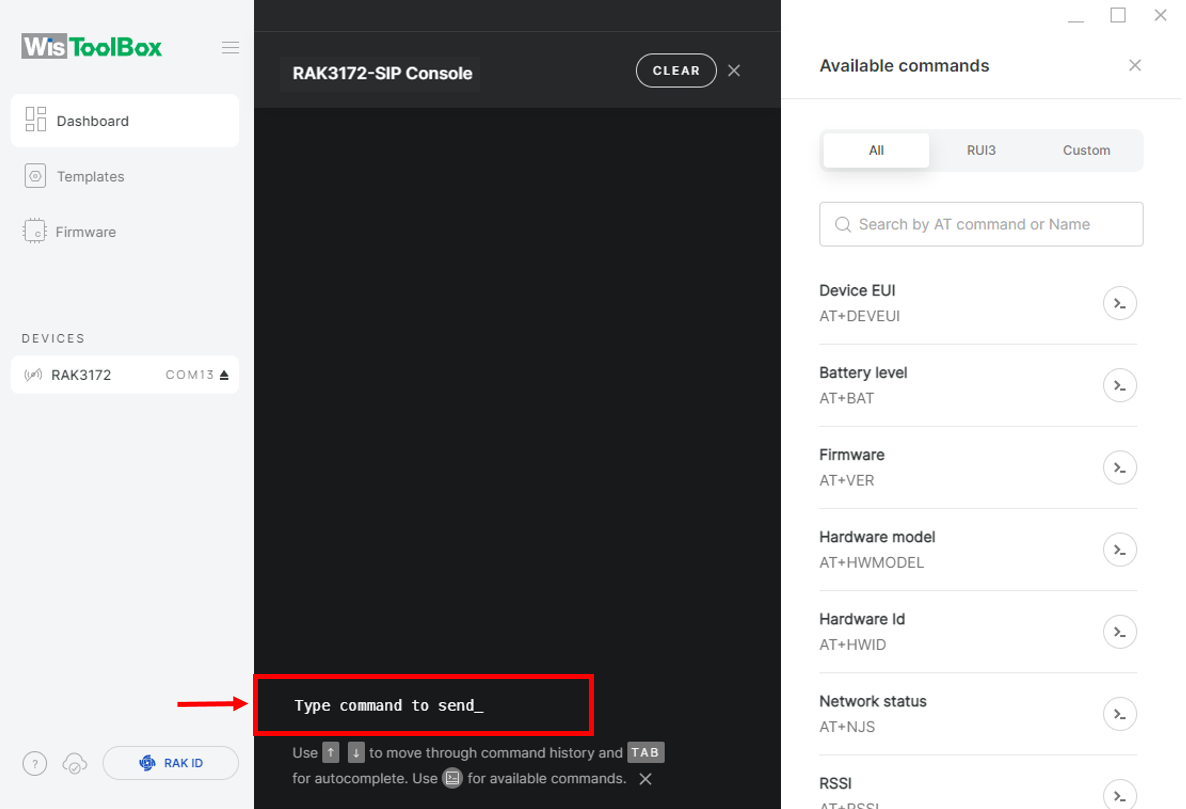1186x809 pixels.
Task: Select the Battery level command label
Action: coord(863,373)
